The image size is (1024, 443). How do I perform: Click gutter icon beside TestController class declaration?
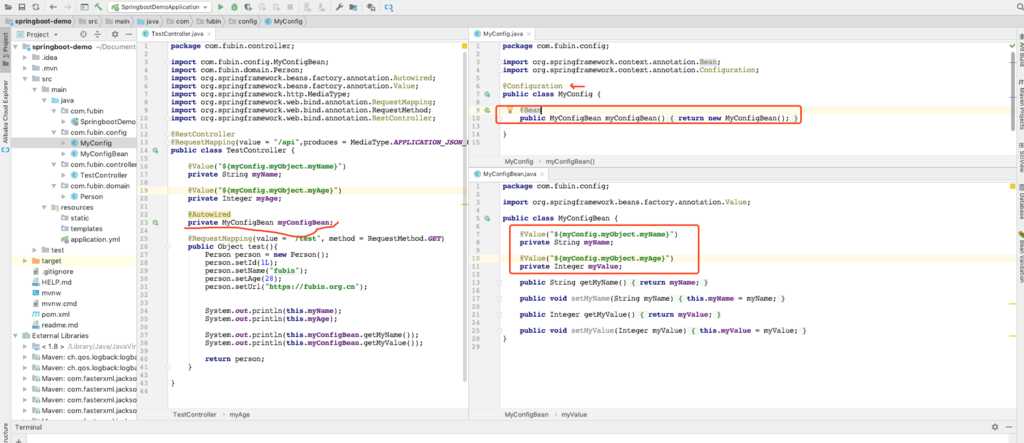(x=155, y=150)
